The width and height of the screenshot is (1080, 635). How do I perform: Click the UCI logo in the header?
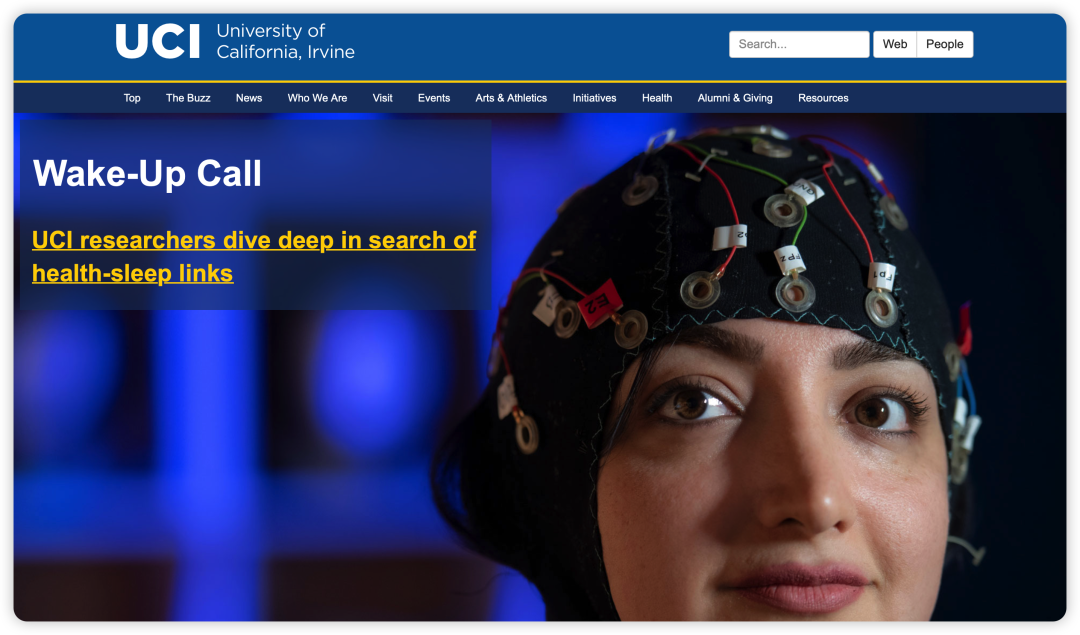tap(158, 41)
